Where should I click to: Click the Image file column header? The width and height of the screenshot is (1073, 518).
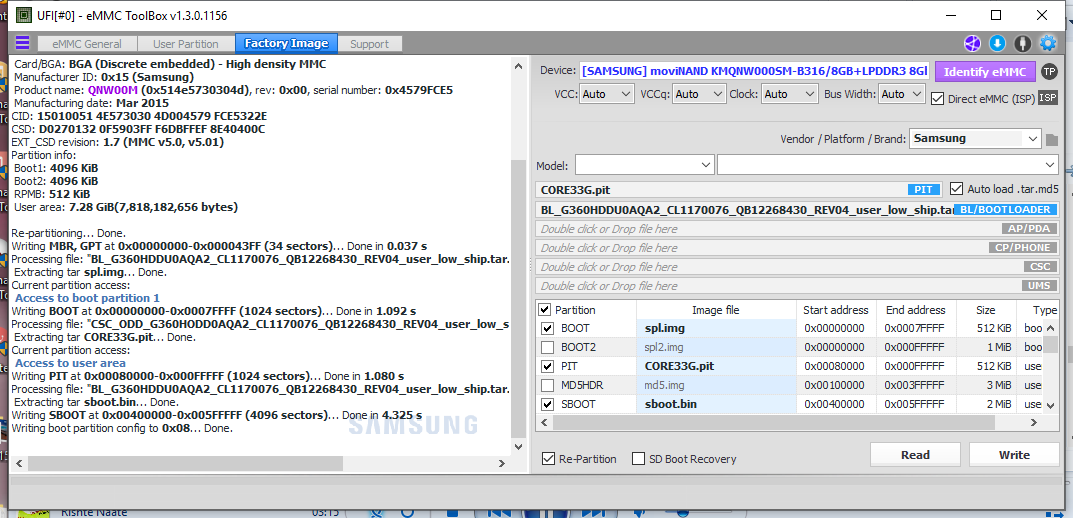(x=715, y=310)
